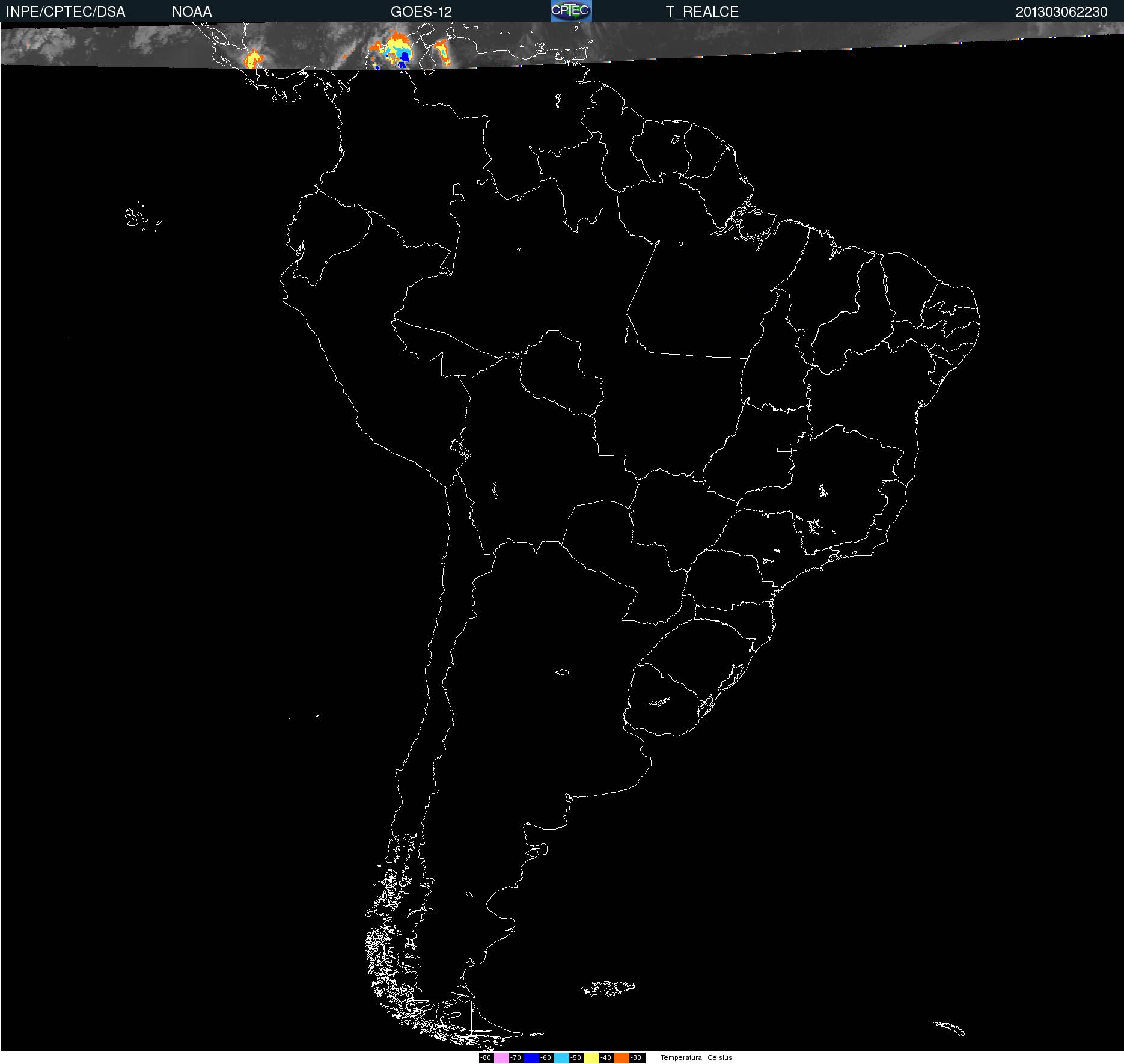The image size is (1124, 1064).
Task: Click the -40 legend temperature label
Action: (x=606, y=1058)
